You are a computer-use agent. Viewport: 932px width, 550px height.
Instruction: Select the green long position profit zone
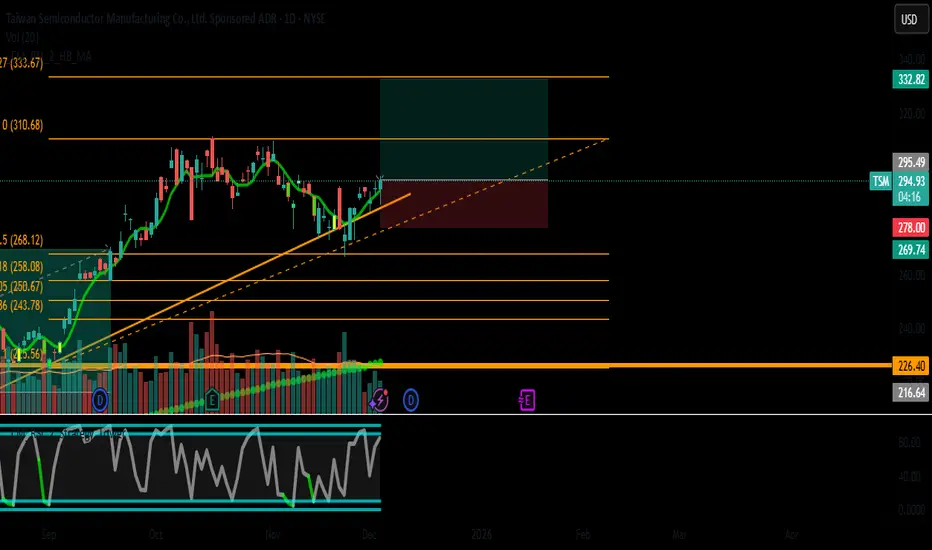click(x=464, y=129)
